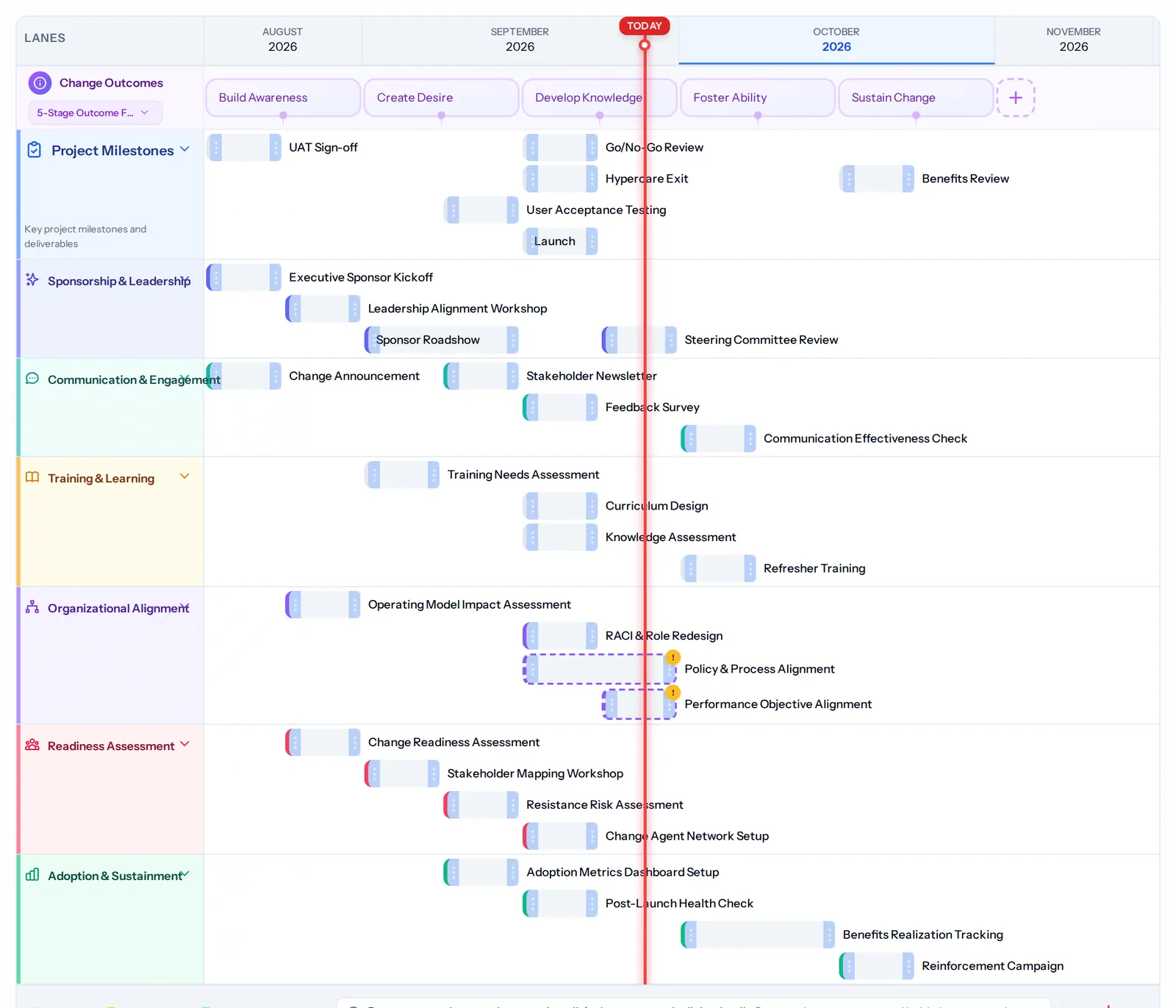Click the Readiness Assessment people icon
Screen dimensions: 1176x1008
(32, 745)
